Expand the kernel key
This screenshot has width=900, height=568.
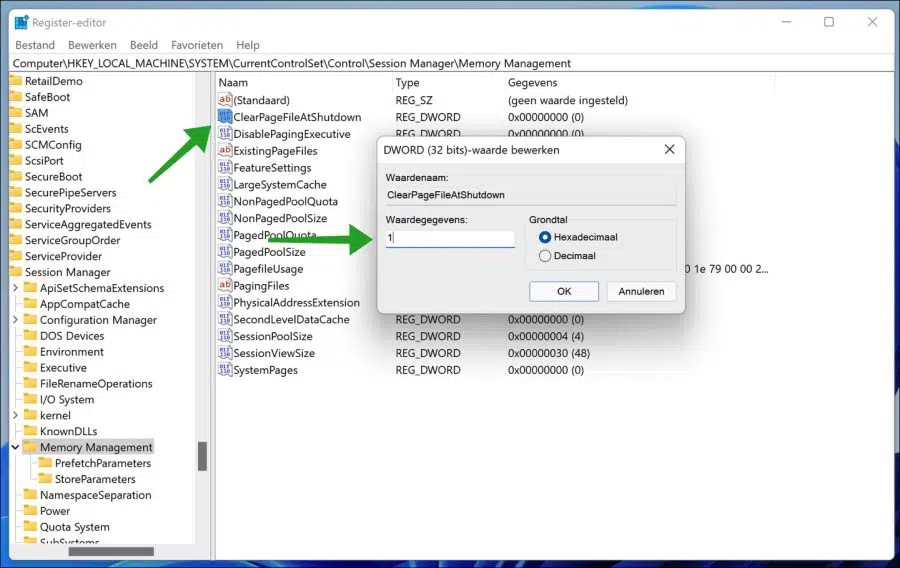coord(15,415)
